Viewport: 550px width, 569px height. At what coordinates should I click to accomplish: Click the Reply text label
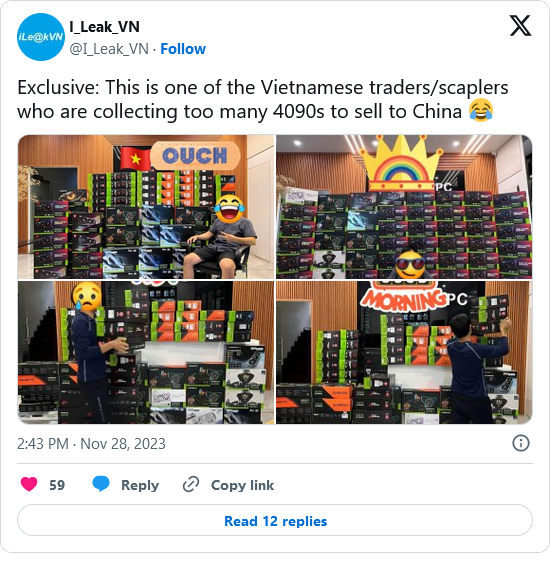pyautogui.click(x=140, y=485)
